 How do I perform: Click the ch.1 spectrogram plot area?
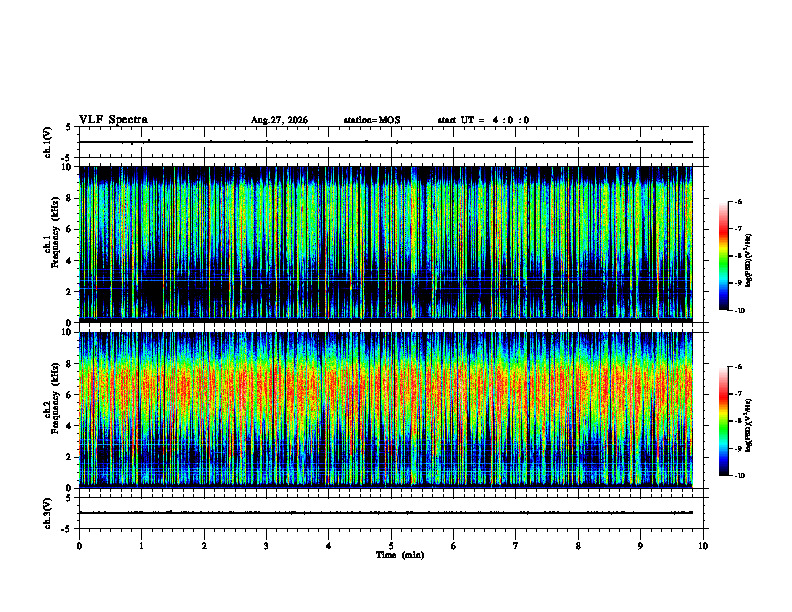tap(386, 243)
